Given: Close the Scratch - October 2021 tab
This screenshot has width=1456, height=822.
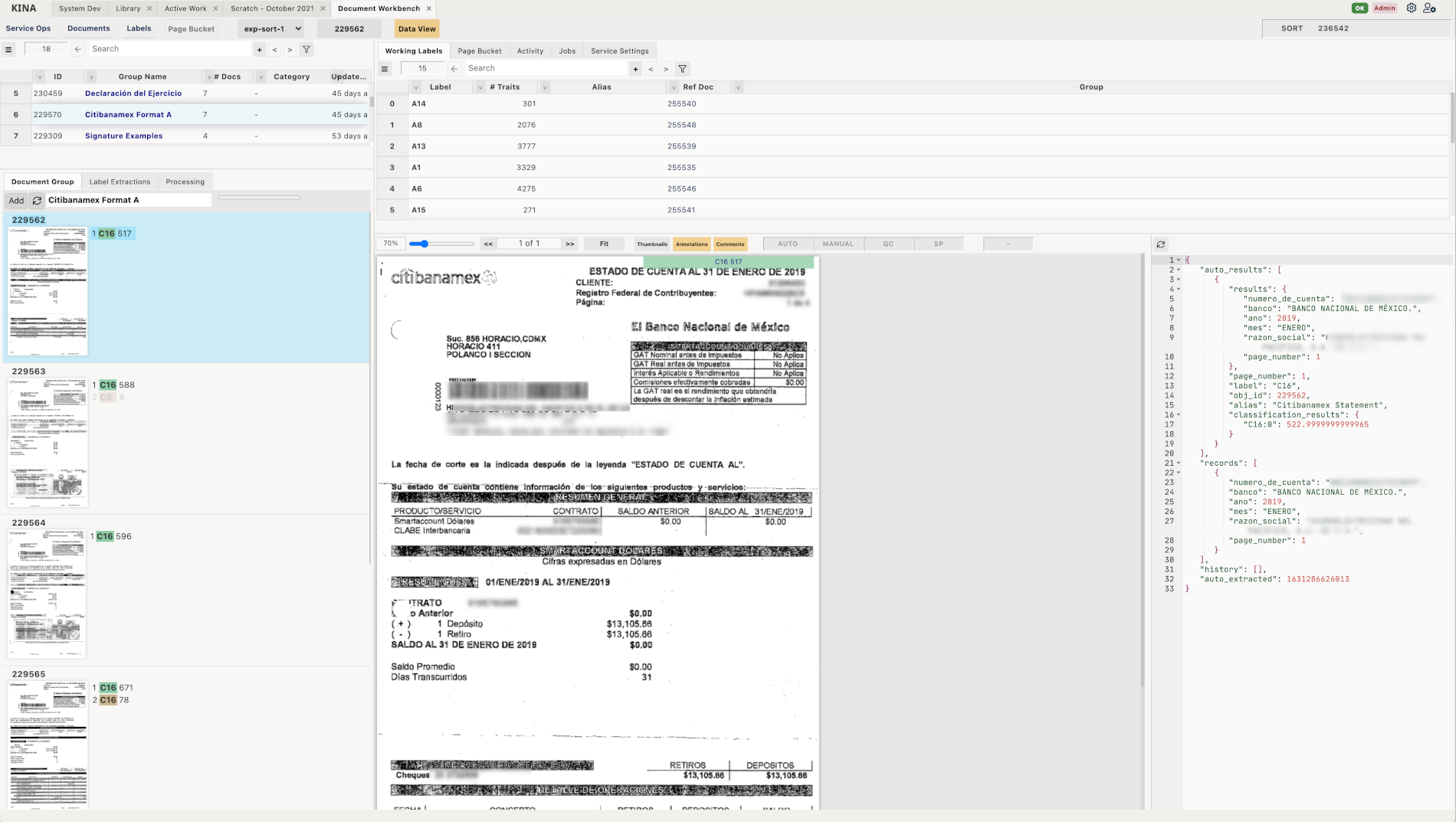Looking at the screenshot, I should (x=323, y=8).
